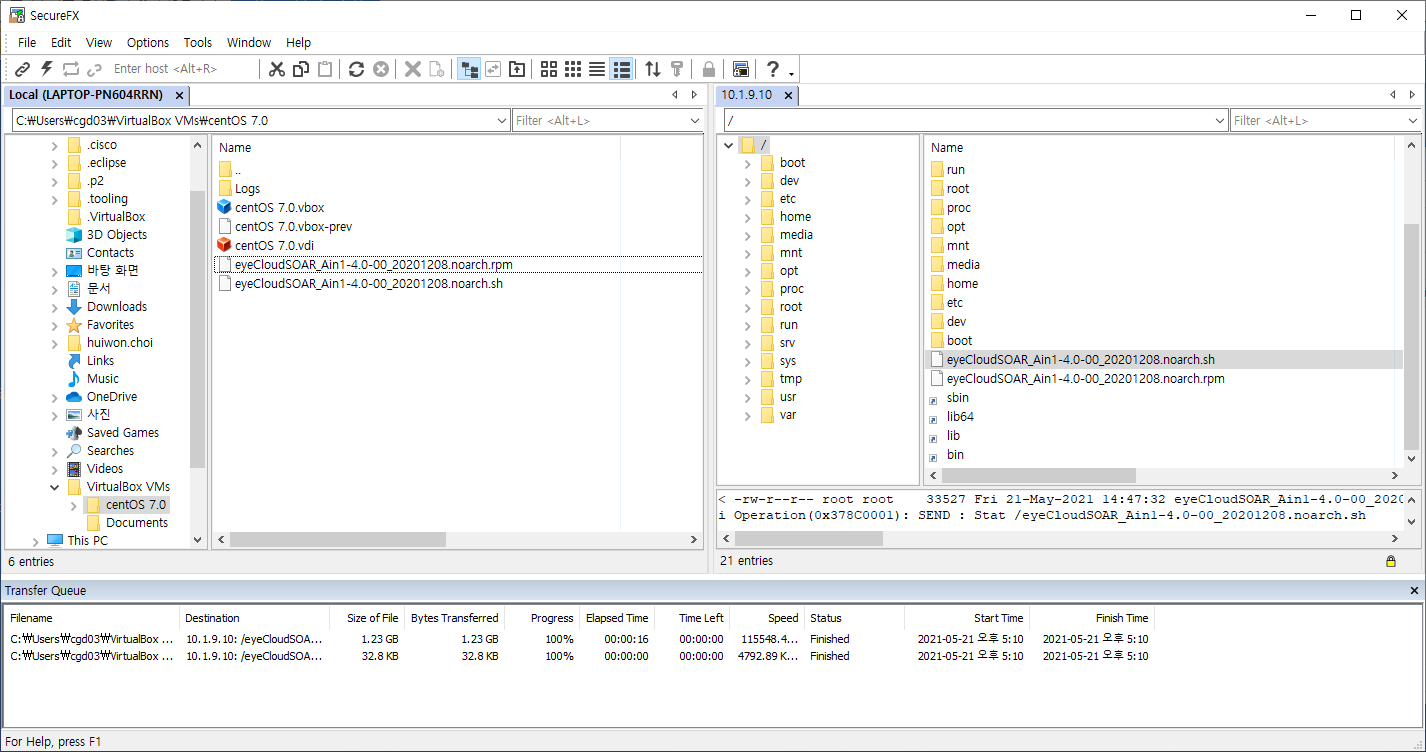This screenshot has height=752, width=1426.
Task: Open the remote path dropdown
Action: (x=1219, y=120)
